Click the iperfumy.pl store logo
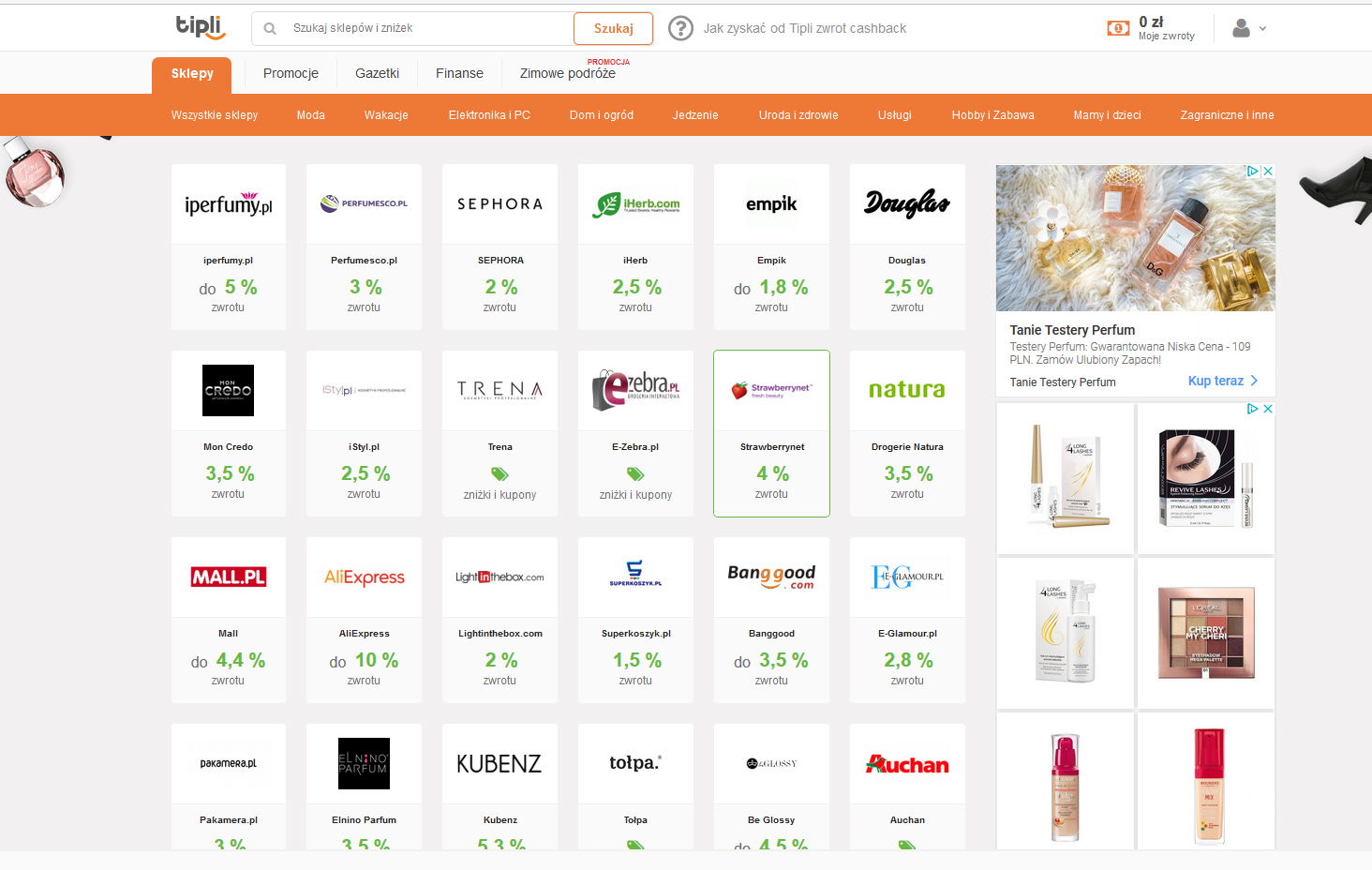Screen dimensions: 1372x870 pyautogui.click(x=229, y=204)
